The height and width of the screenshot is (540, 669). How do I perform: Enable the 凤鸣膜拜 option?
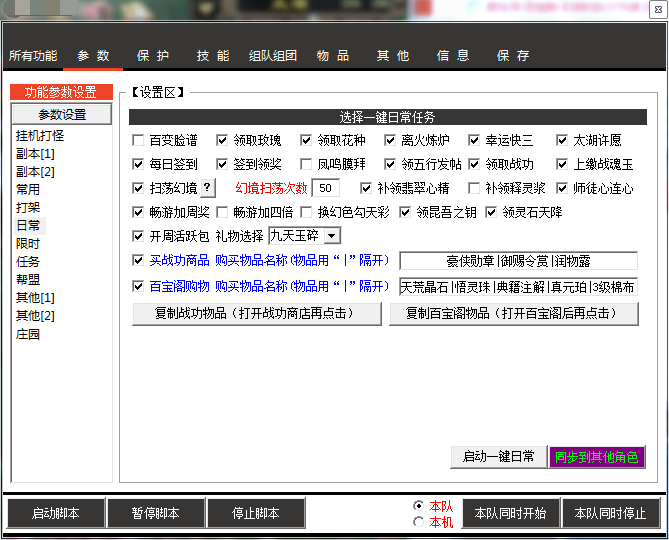(x=307, y=164)
